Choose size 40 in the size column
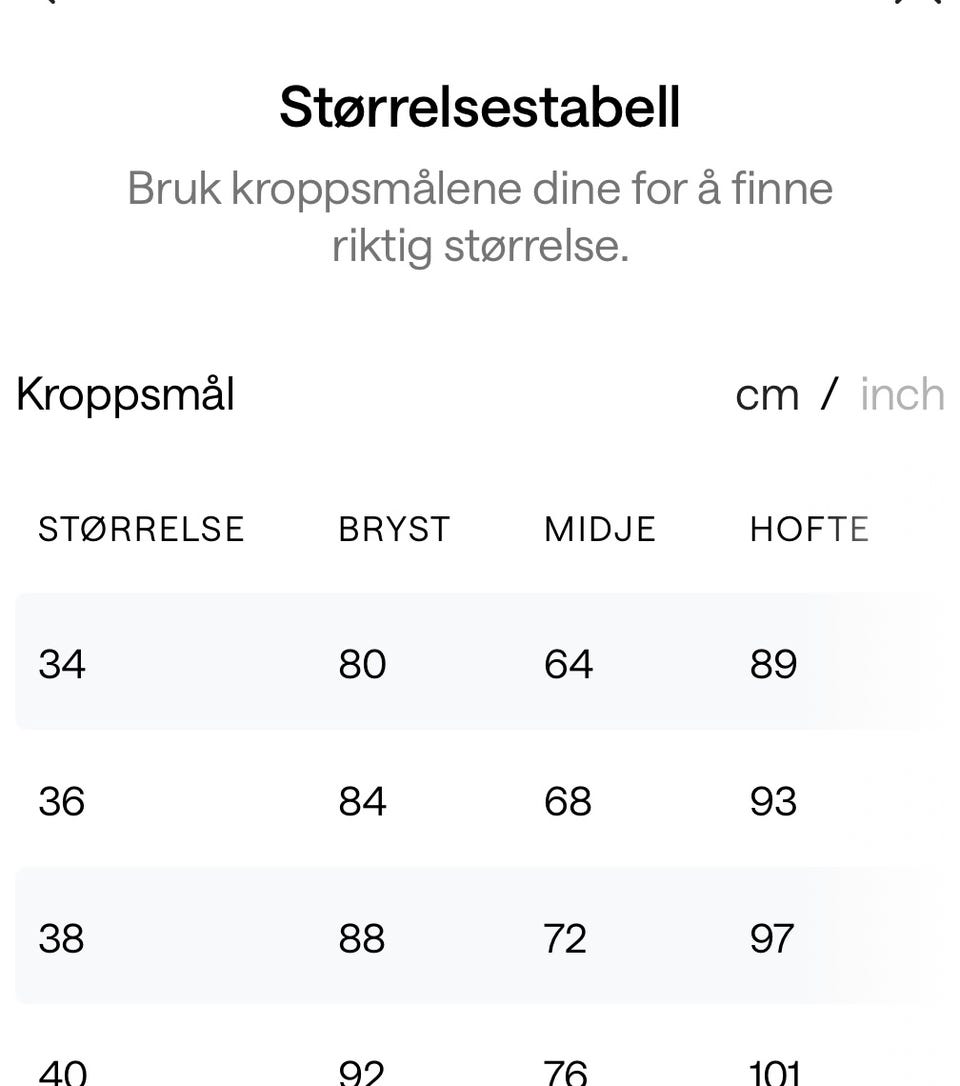Image resolution: width=960 pixels, height=1086 pixels. (62, 1072)
